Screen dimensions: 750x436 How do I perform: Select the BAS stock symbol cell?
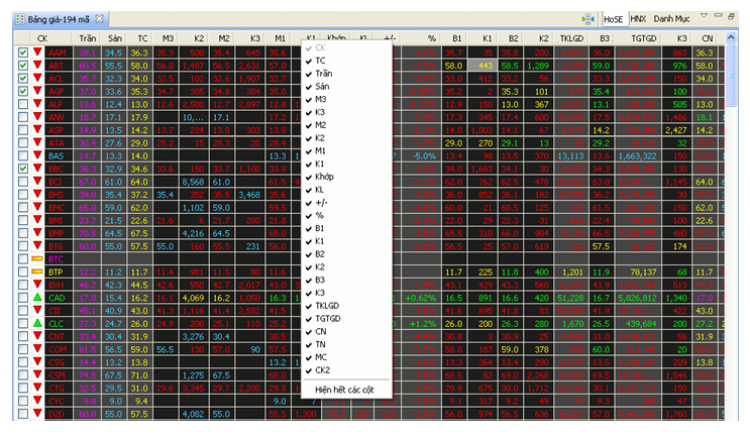point(57,155)
